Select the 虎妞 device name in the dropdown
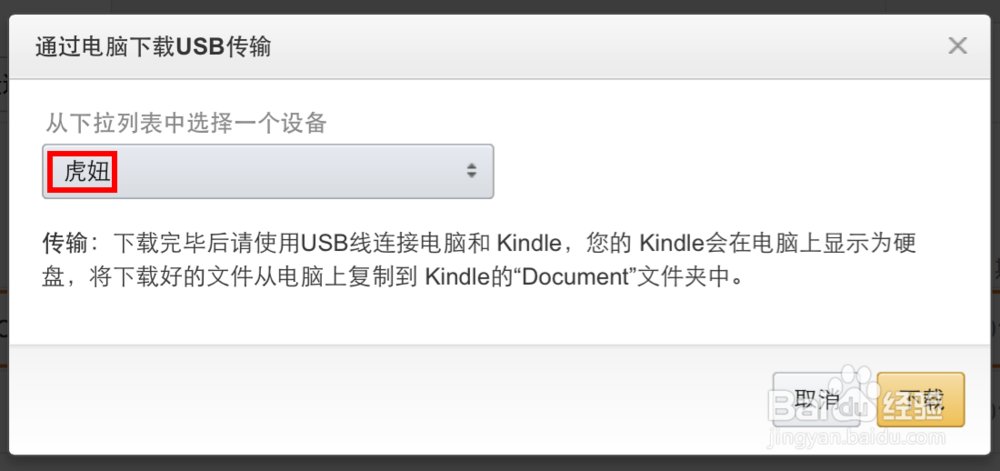 pos(85,171)
